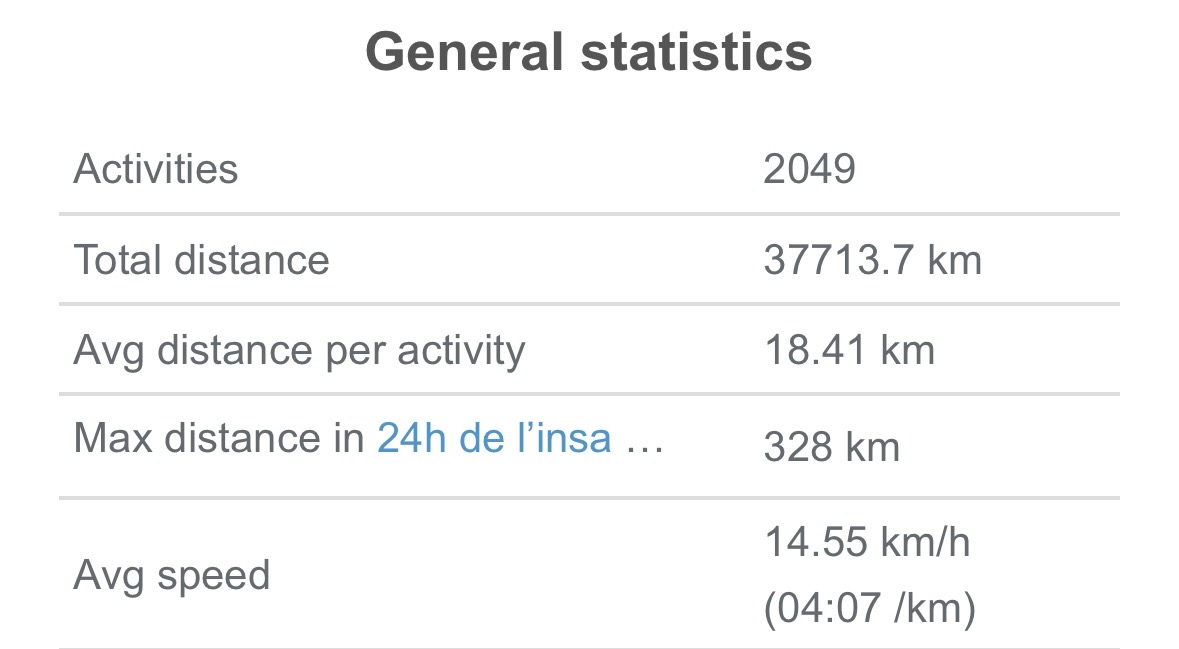Select the "Avg distance per activity" label
The image size is (1179, 649).
coord(299,351)
